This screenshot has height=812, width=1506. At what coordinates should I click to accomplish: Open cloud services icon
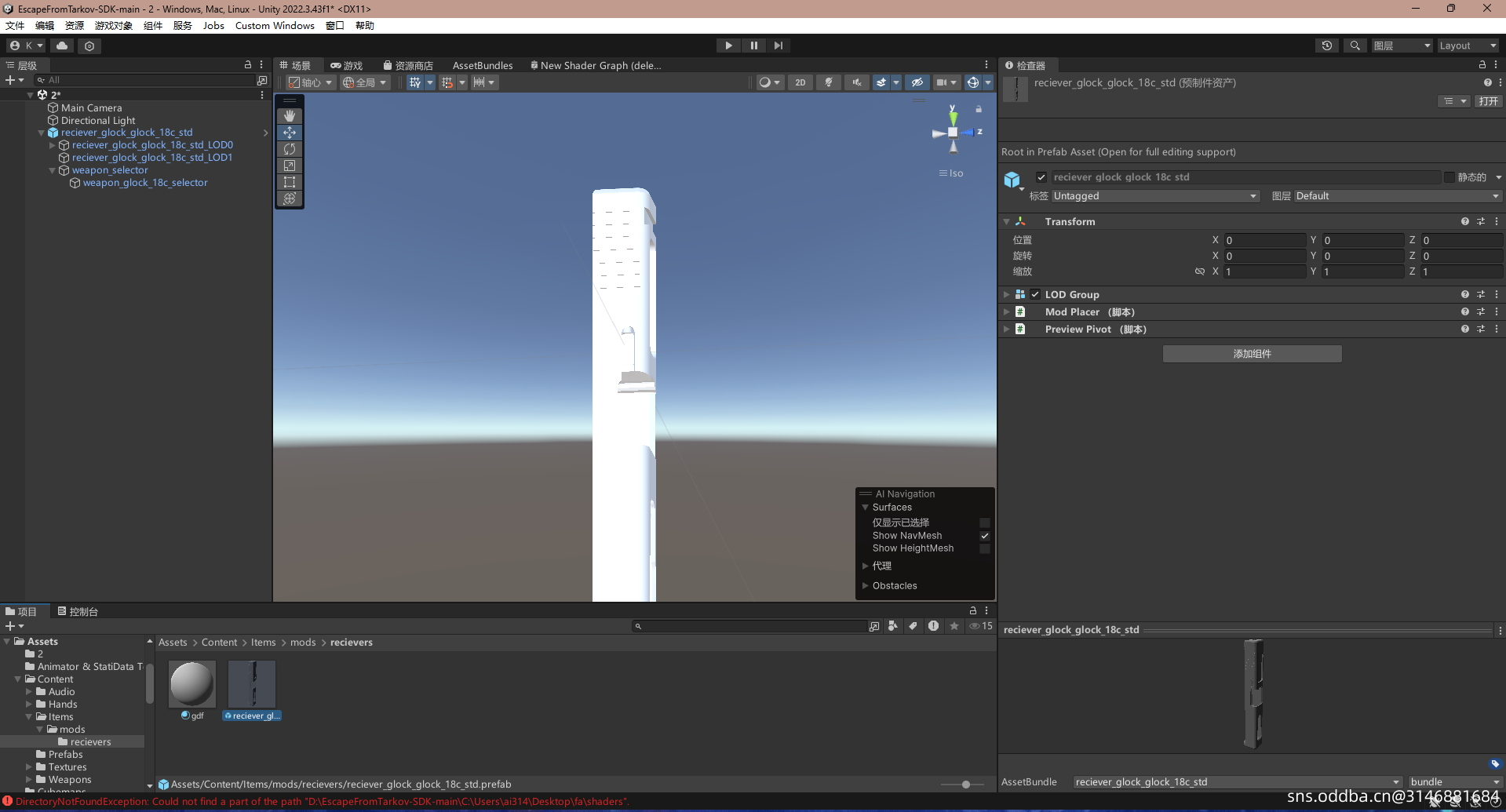coord(62,46)
